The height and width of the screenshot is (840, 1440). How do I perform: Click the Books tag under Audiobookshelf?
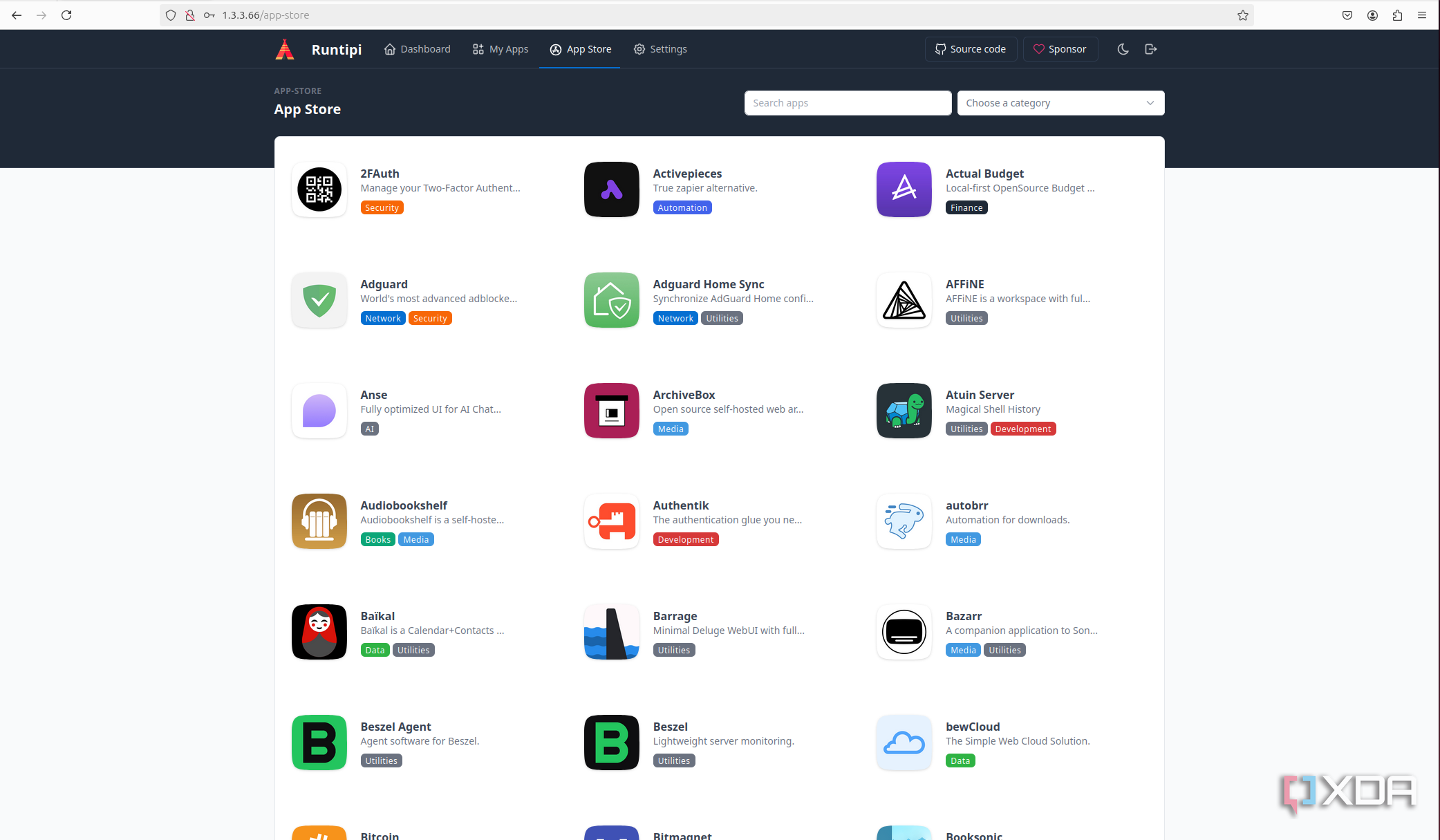pos(377,539)
